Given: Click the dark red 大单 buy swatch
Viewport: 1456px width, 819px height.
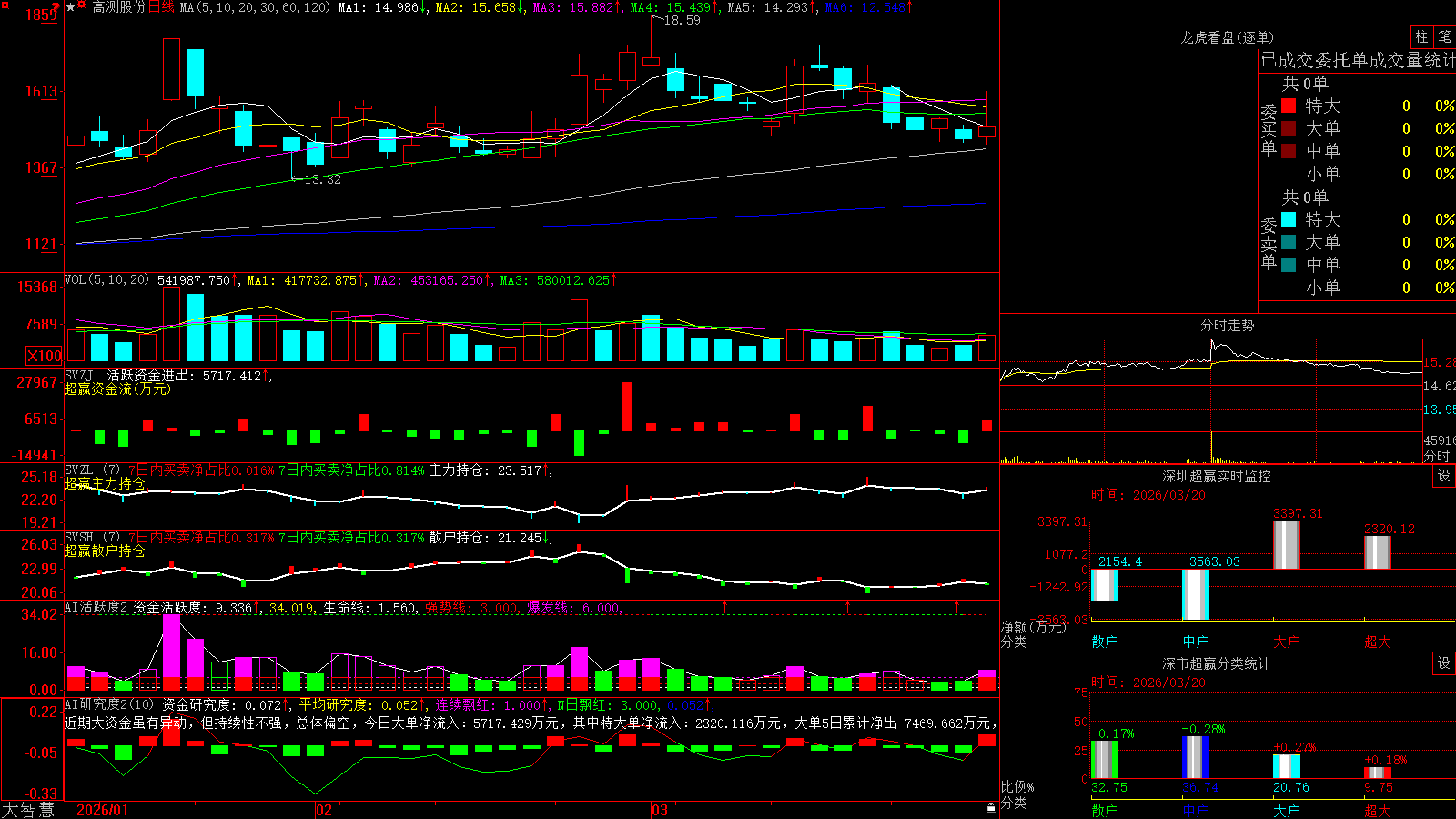Looking at the screenshot, I should (x=1289, y=128).
